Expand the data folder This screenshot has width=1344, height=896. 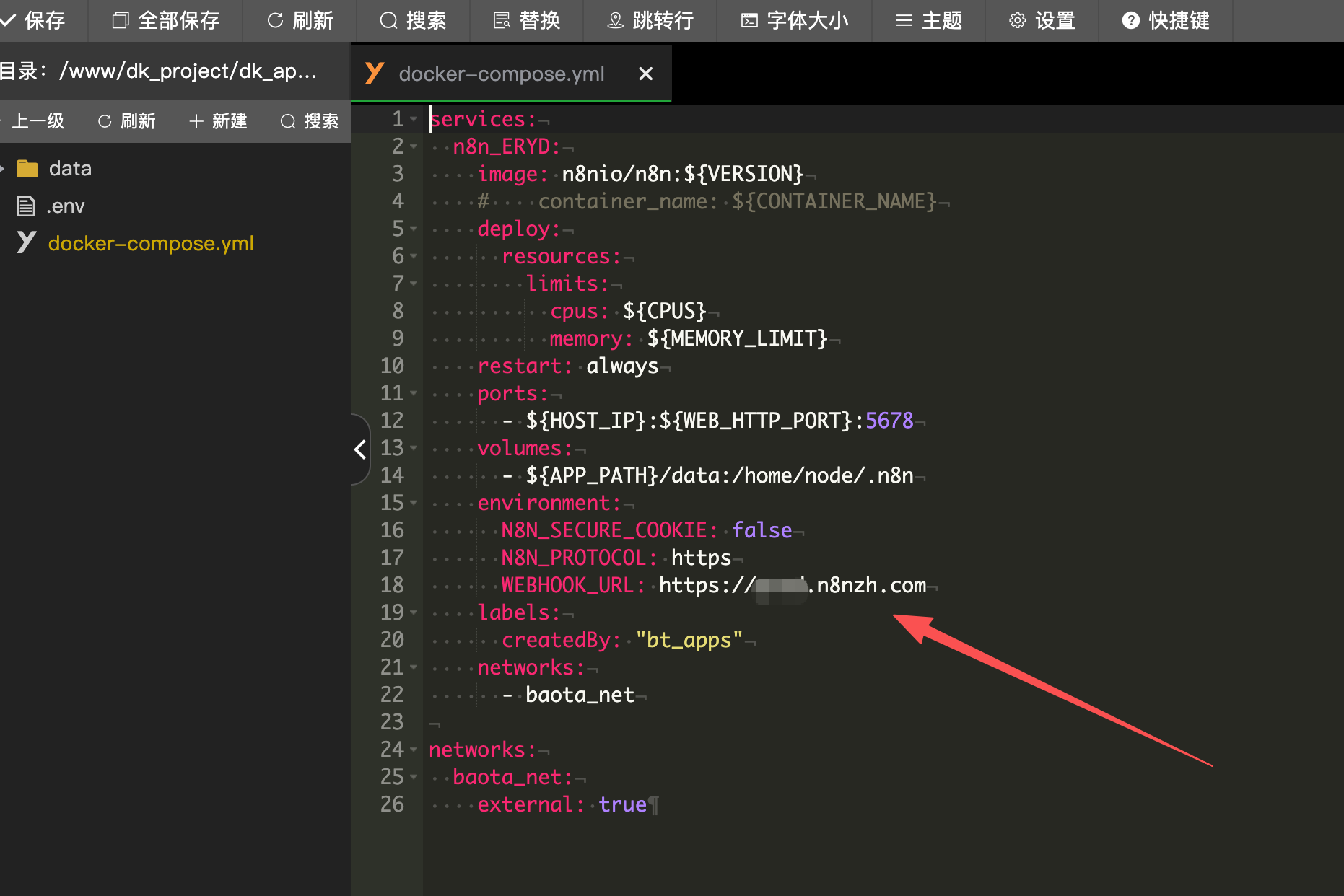tap(3, 169)
